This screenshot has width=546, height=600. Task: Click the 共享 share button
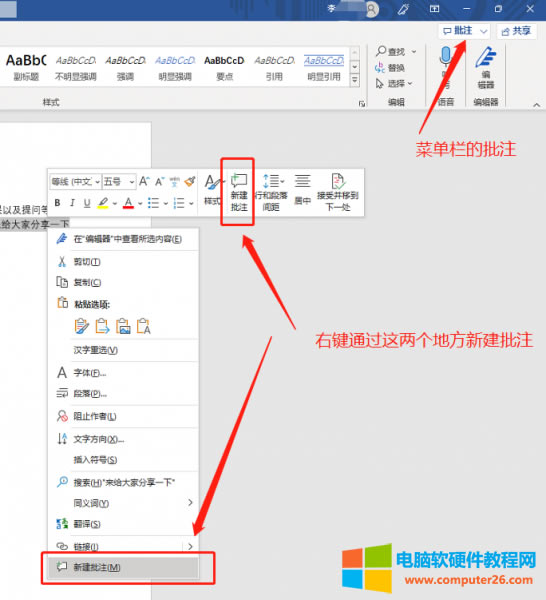point(517,31)
